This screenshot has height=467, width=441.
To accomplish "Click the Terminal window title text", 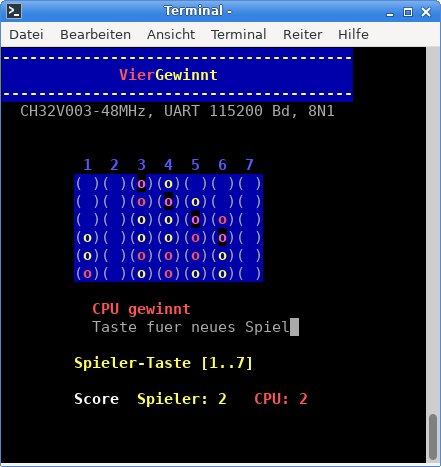I will 198,11.
